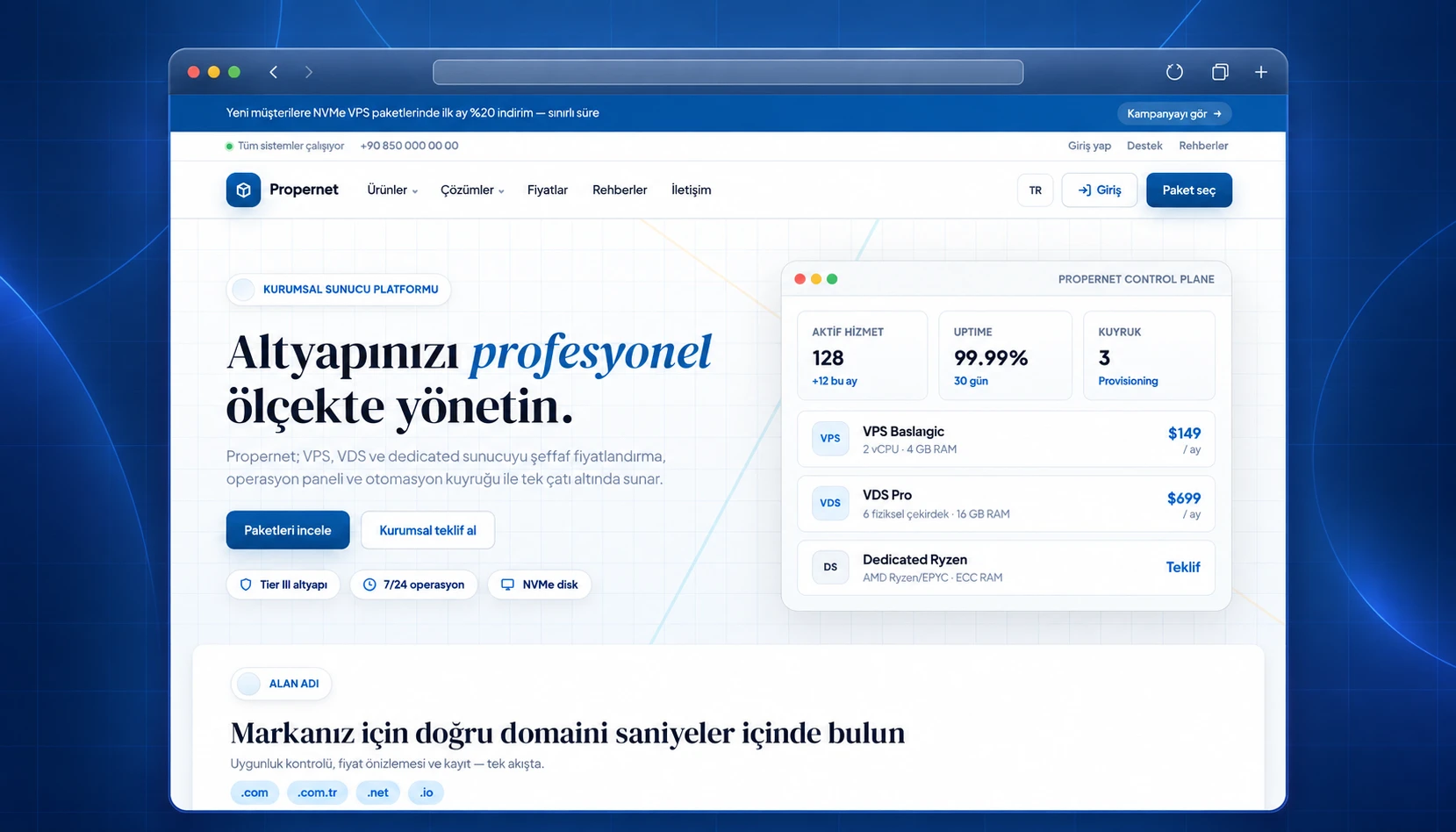Click the Paketleri incele button
This screenshot has height=832, width=1456.
point(288,530)
